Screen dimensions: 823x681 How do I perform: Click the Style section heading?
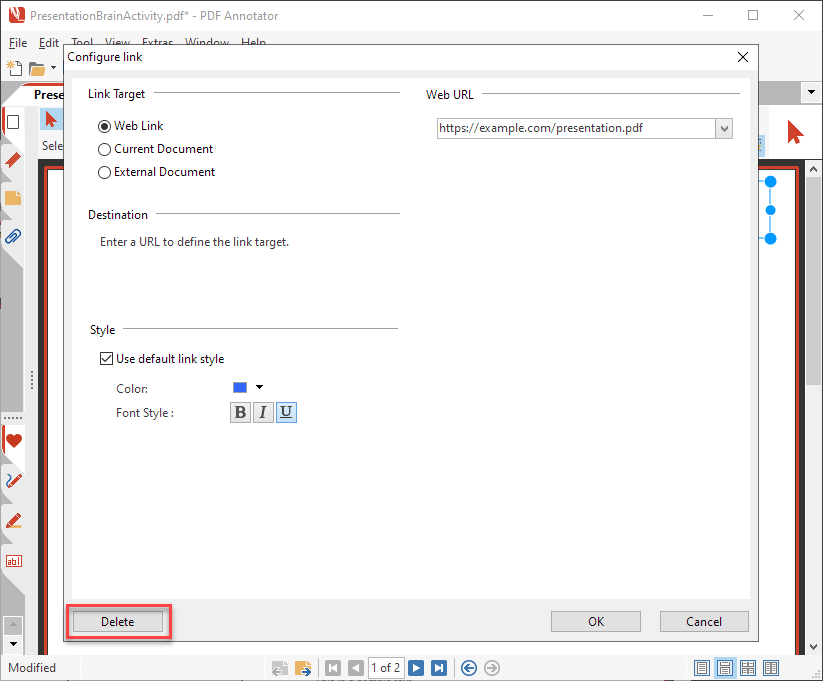point(102,330)
